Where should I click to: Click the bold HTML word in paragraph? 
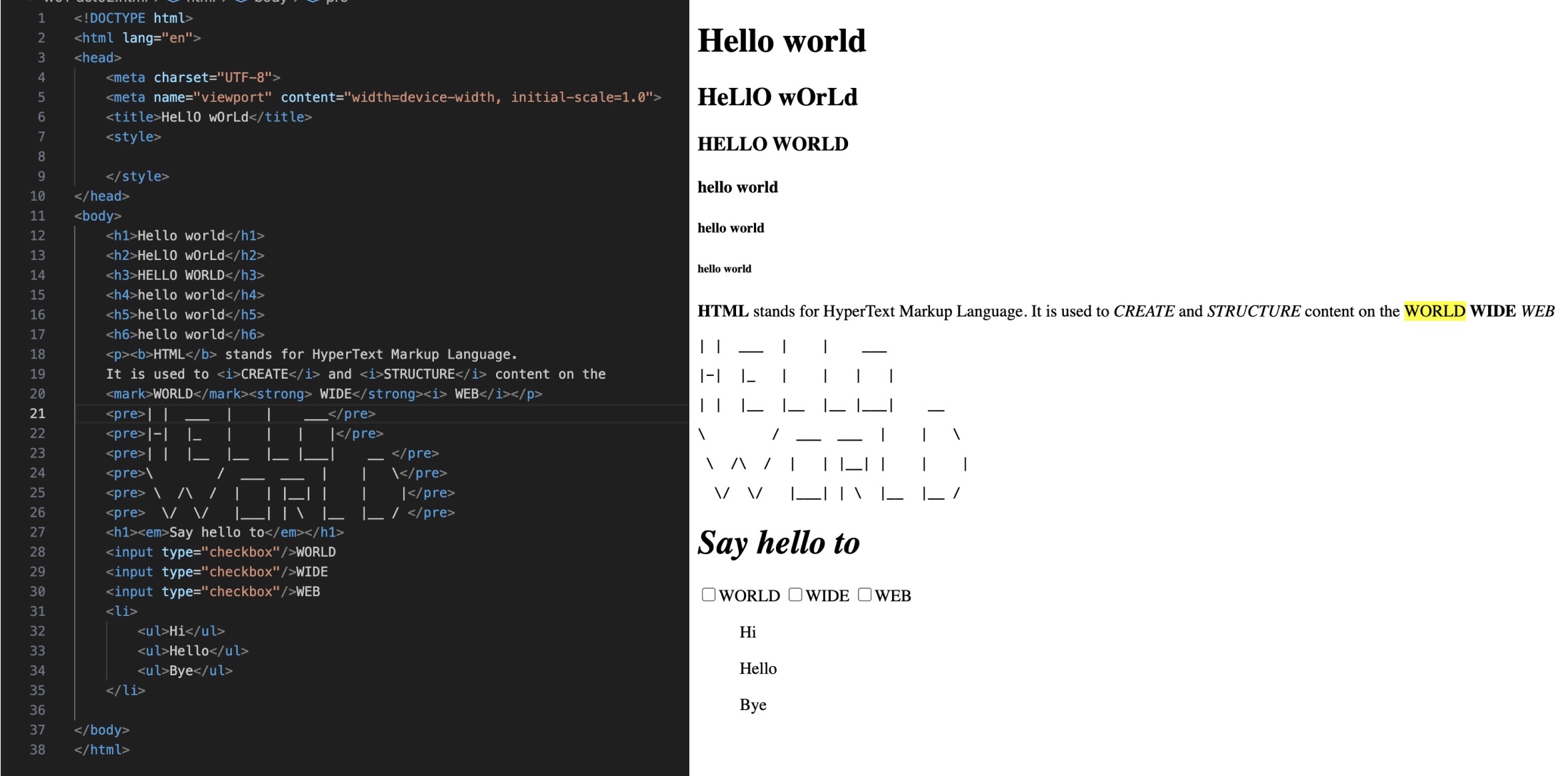pyautogui.click(x=723, y=311)
